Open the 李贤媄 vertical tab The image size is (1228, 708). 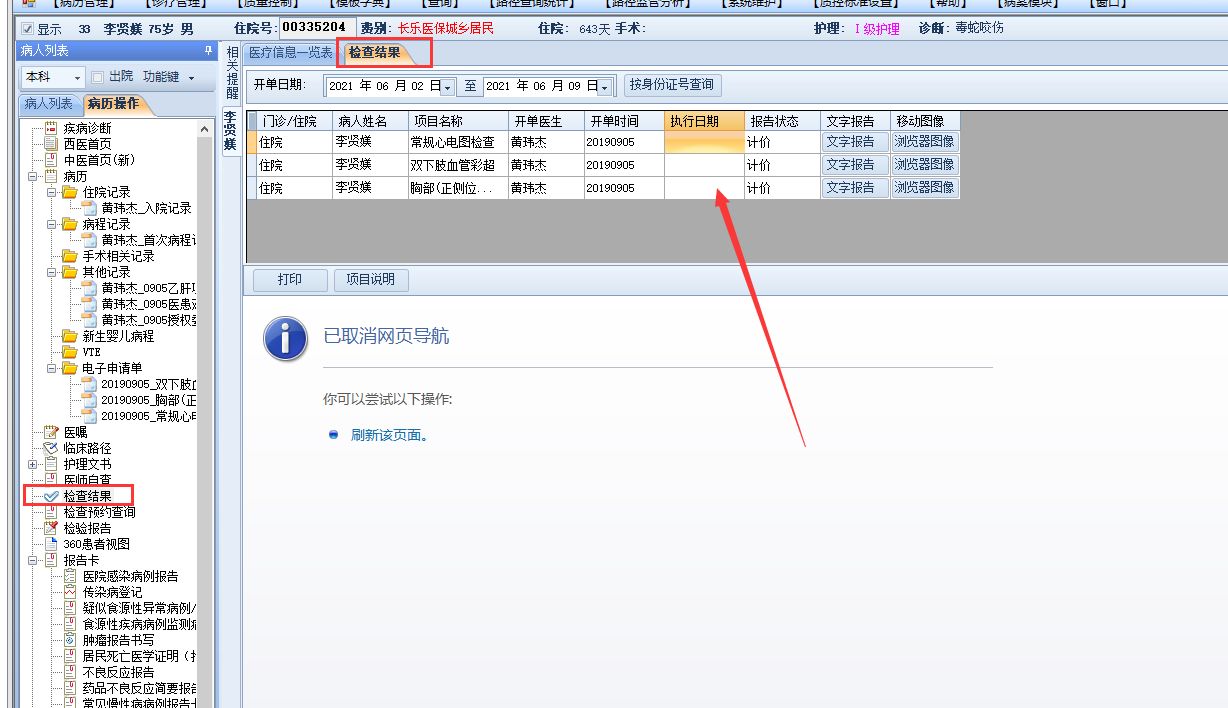click(229, 131)
